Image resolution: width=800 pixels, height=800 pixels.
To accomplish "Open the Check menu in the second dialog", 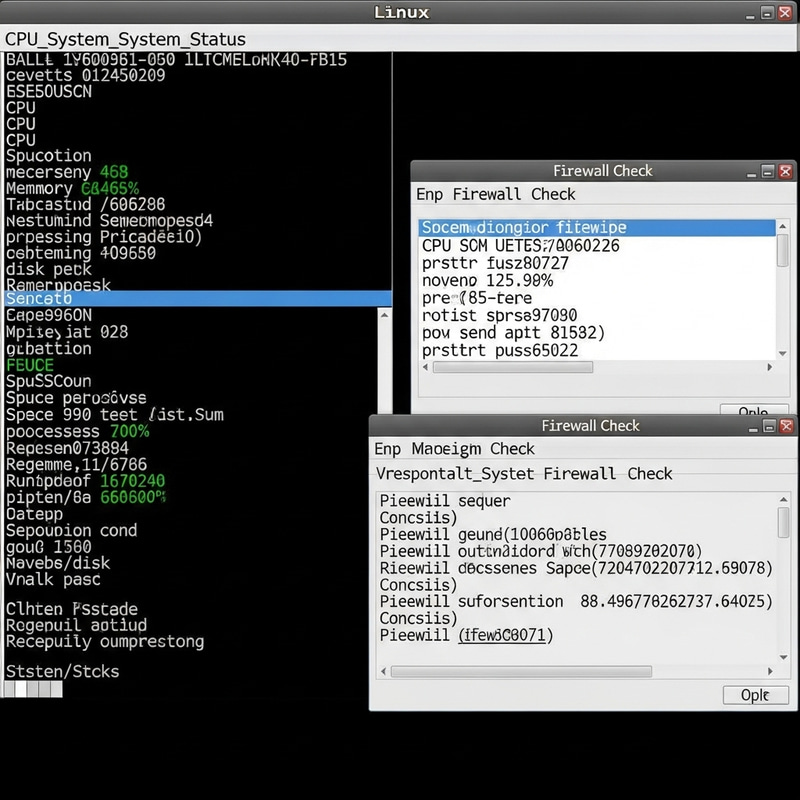I will click(x=512, y=449).
